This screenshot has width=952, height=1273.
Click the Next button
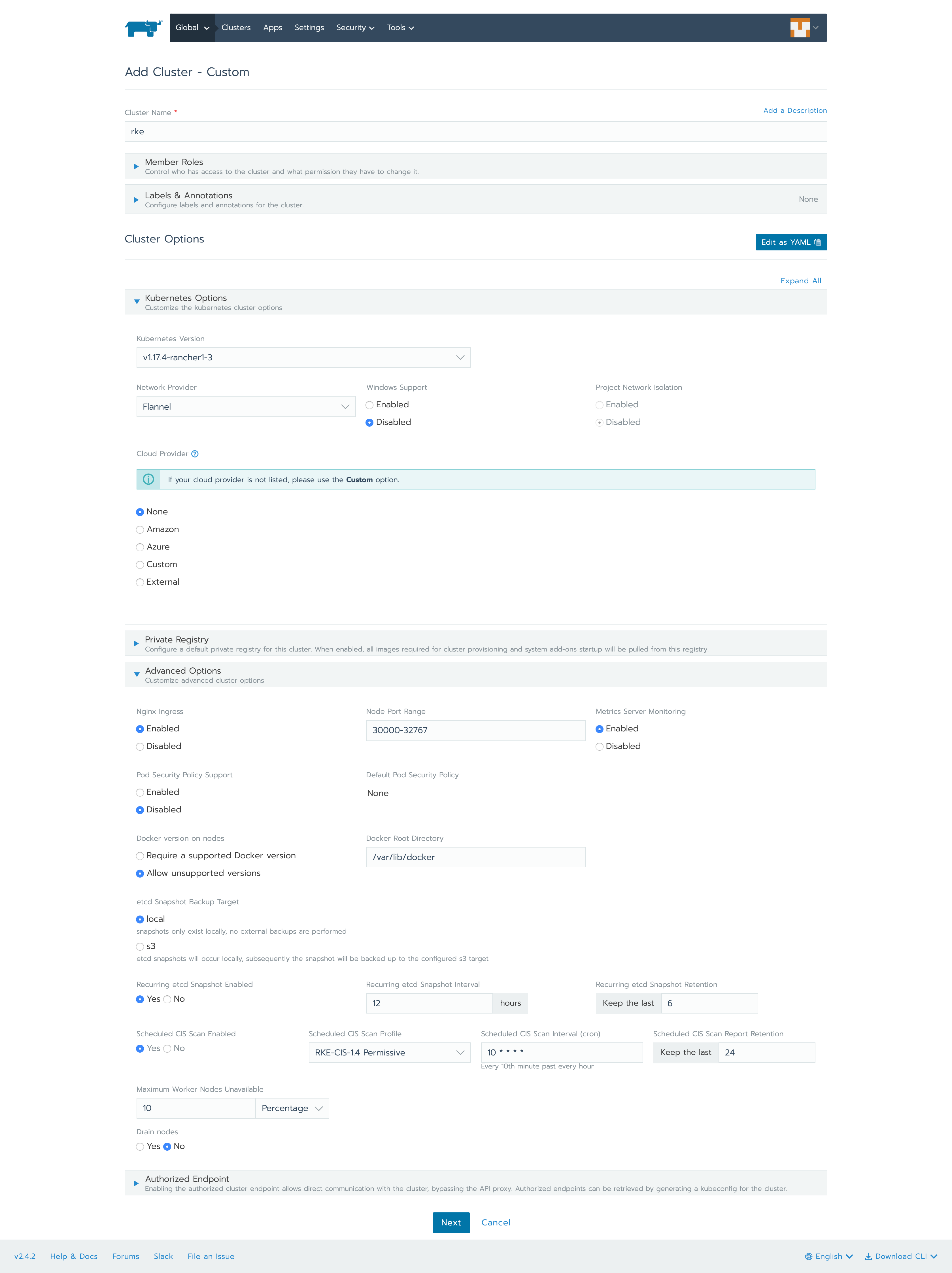tap(451, 1222)
